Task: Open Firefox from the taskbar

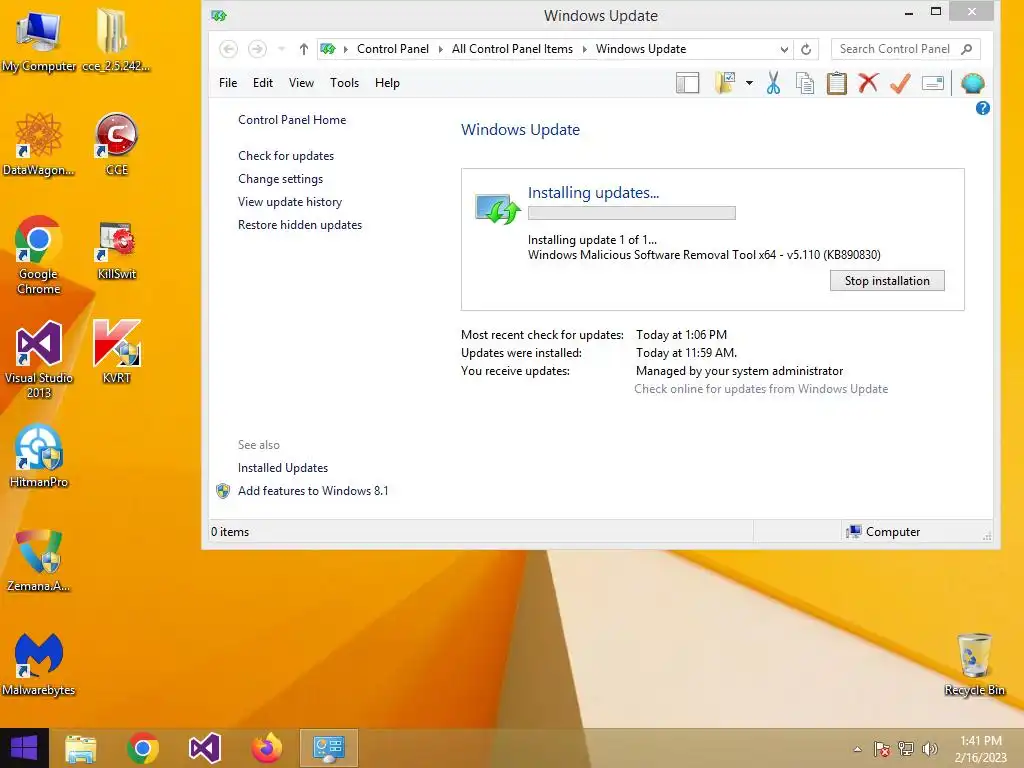Action: pyautogui.click(x=266, y=748)
